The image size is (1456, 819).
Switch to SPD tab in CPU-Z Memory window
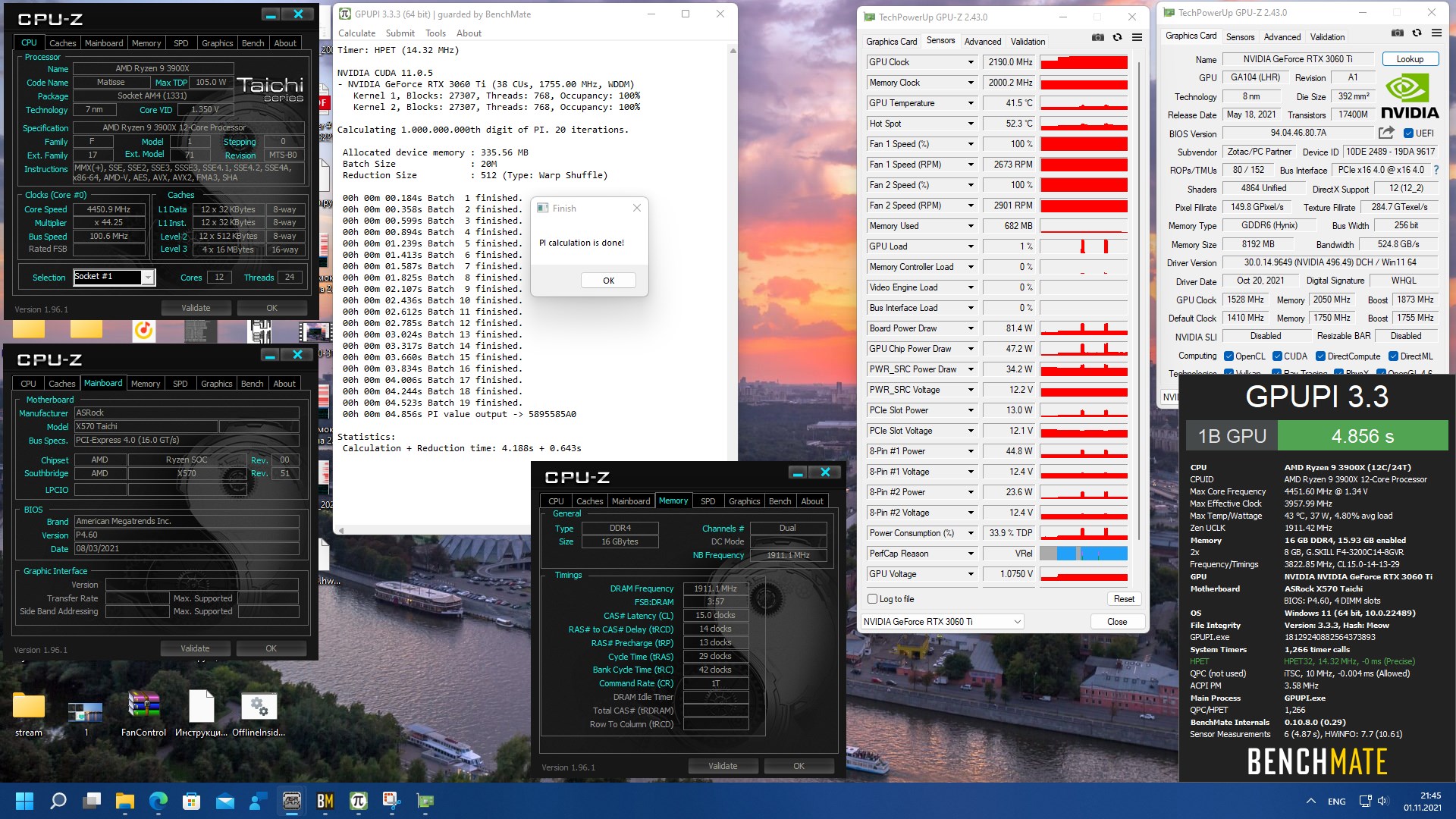click(708, 501)
